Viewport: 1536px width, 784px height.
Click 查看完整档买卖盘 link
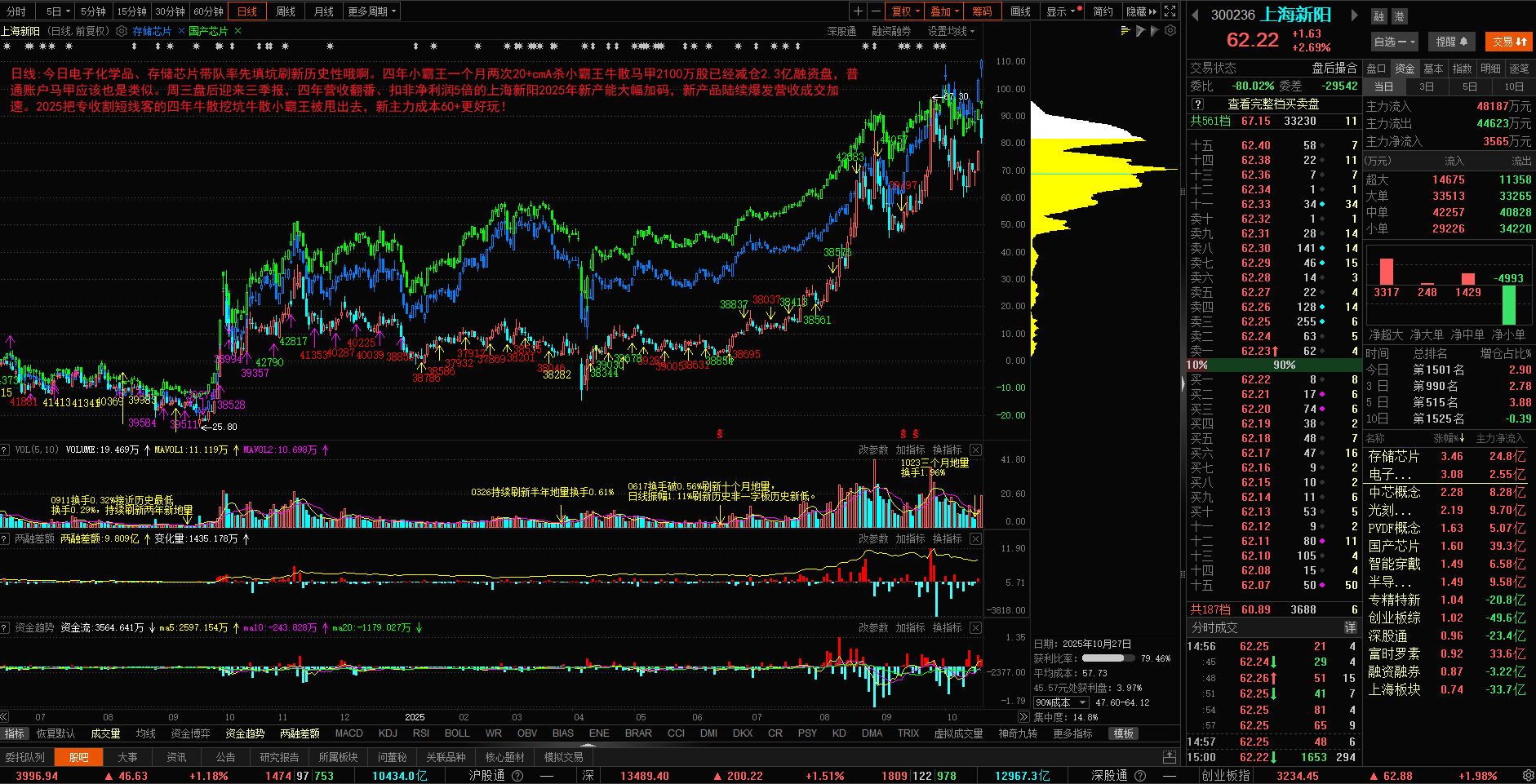tap(1273, 104)
